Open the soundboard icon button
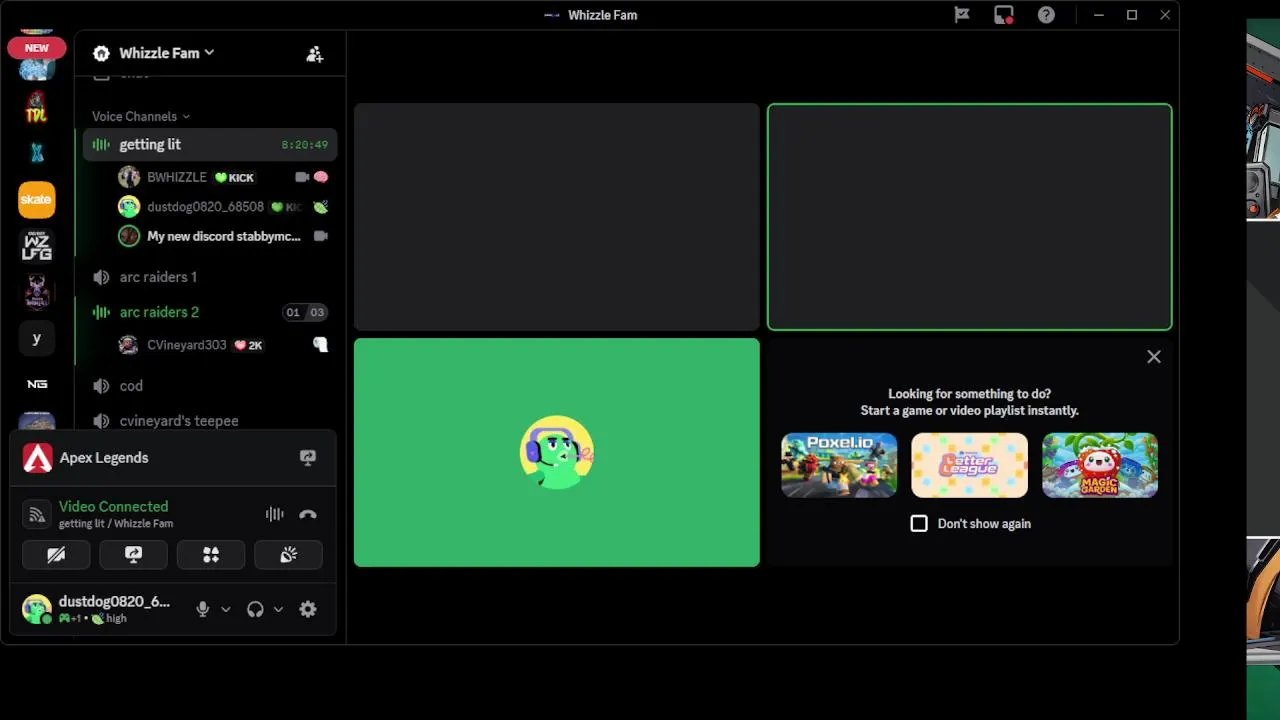This screenshot has height=720, width=1280. coord(288,555)
